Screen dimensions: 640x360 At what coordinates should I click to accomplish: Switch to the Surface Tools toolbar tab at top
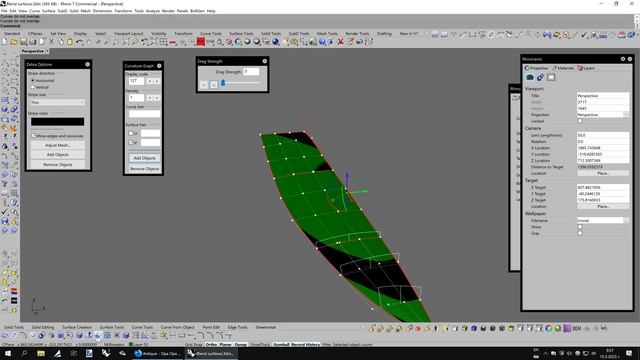point(241,33)
